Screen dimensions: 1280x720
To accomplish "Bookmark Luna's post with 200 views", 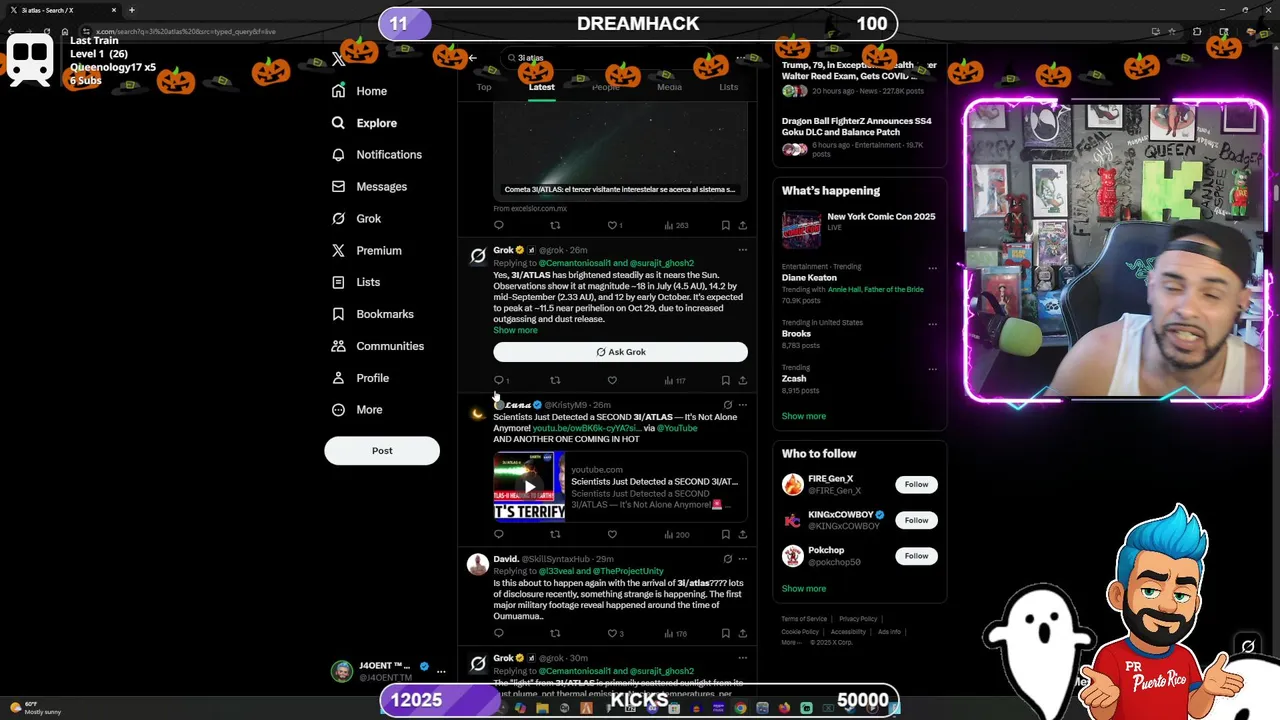I will [x=725, y=535].
